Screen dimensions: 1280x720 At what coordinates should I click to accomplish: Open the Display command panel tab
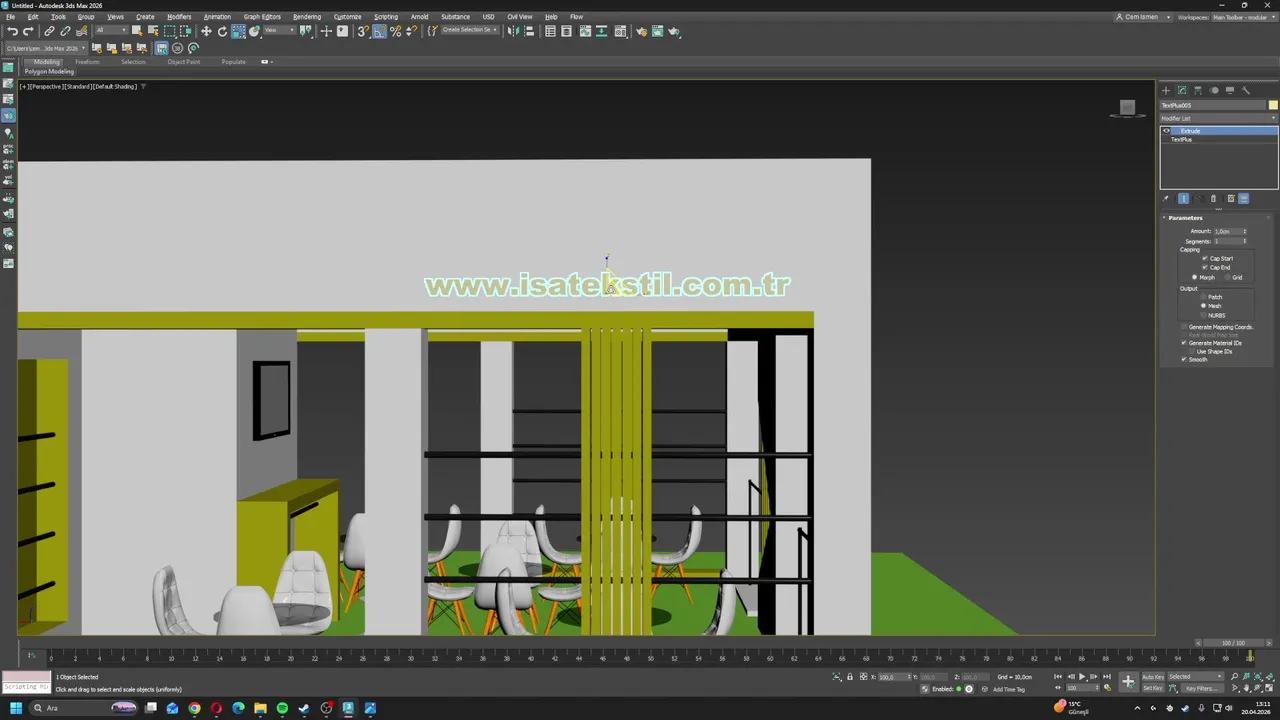1230,91
